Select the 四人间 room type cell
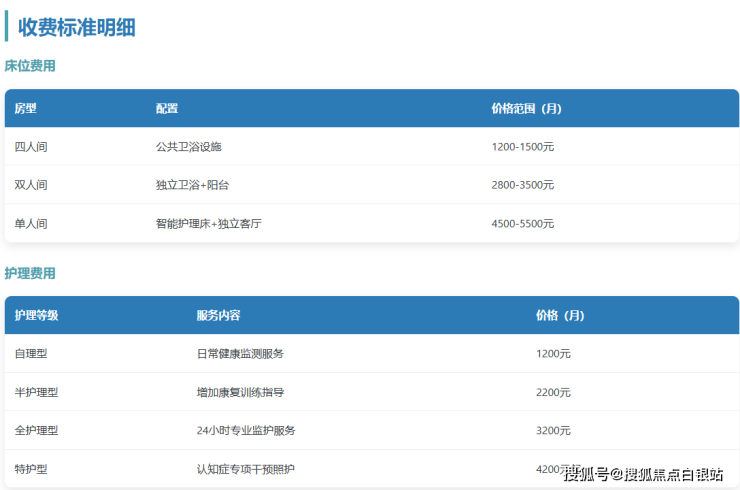The width and height of the screenshot is (740, 490). [31, 147]
